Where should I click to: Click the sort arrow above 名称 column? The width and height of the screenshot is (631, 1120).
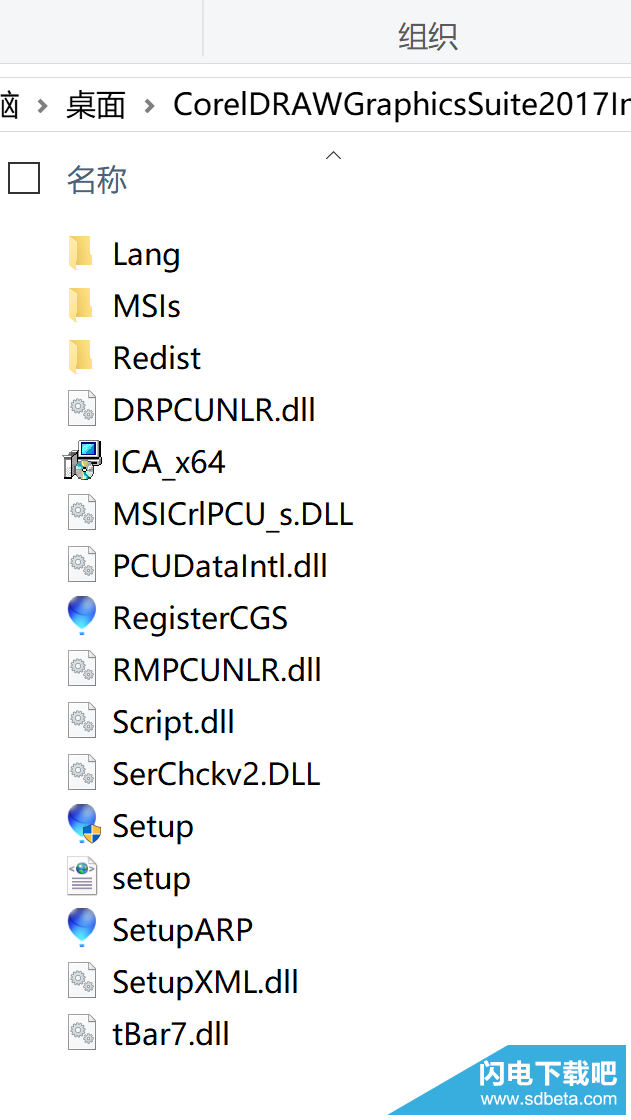[x=334, y=155]
